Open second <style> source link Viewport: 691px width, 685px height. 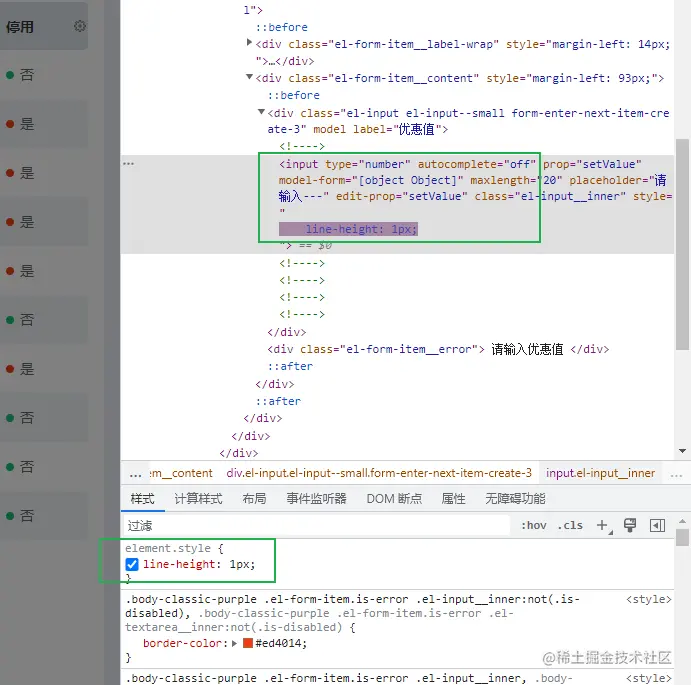tap(649, 678)
